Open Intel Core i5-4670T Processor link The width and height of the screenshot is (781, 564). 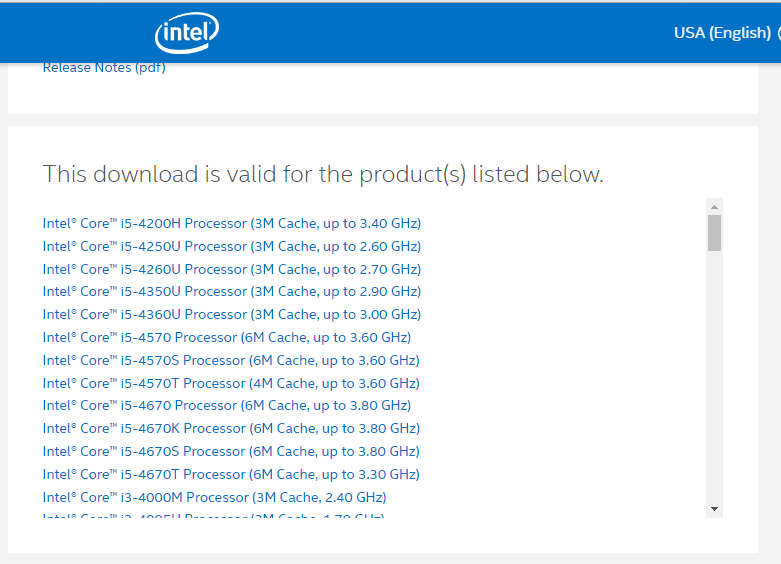coord(231,475)
